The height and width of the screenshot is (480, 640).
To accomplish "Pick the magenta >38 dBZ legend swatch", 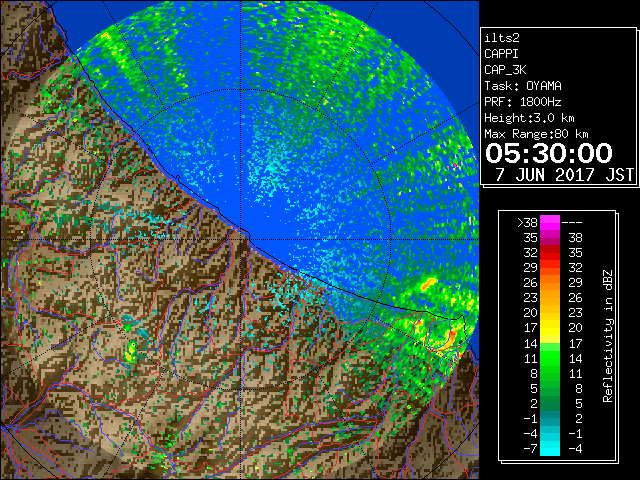I will coord(550,223).
